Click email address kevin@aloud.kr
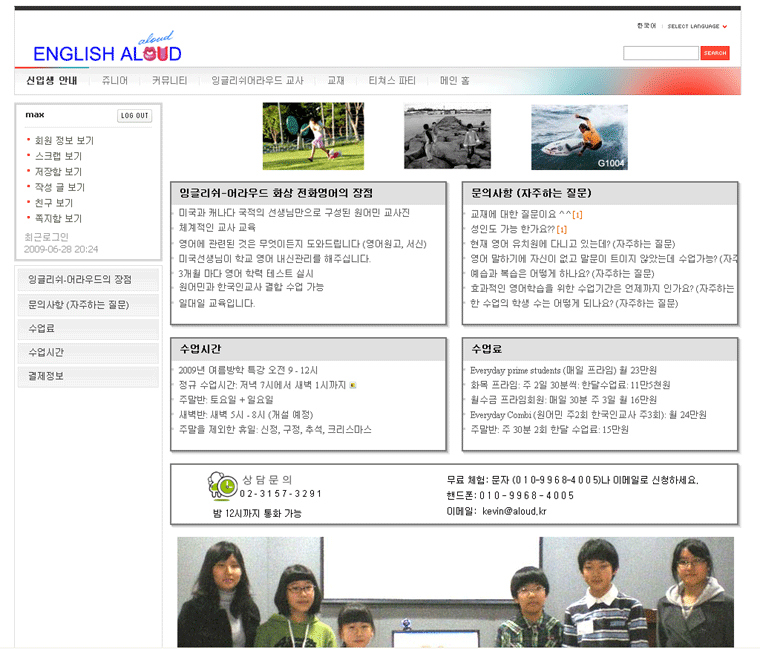This screenshot has height=649, width=760. [514, 511]
